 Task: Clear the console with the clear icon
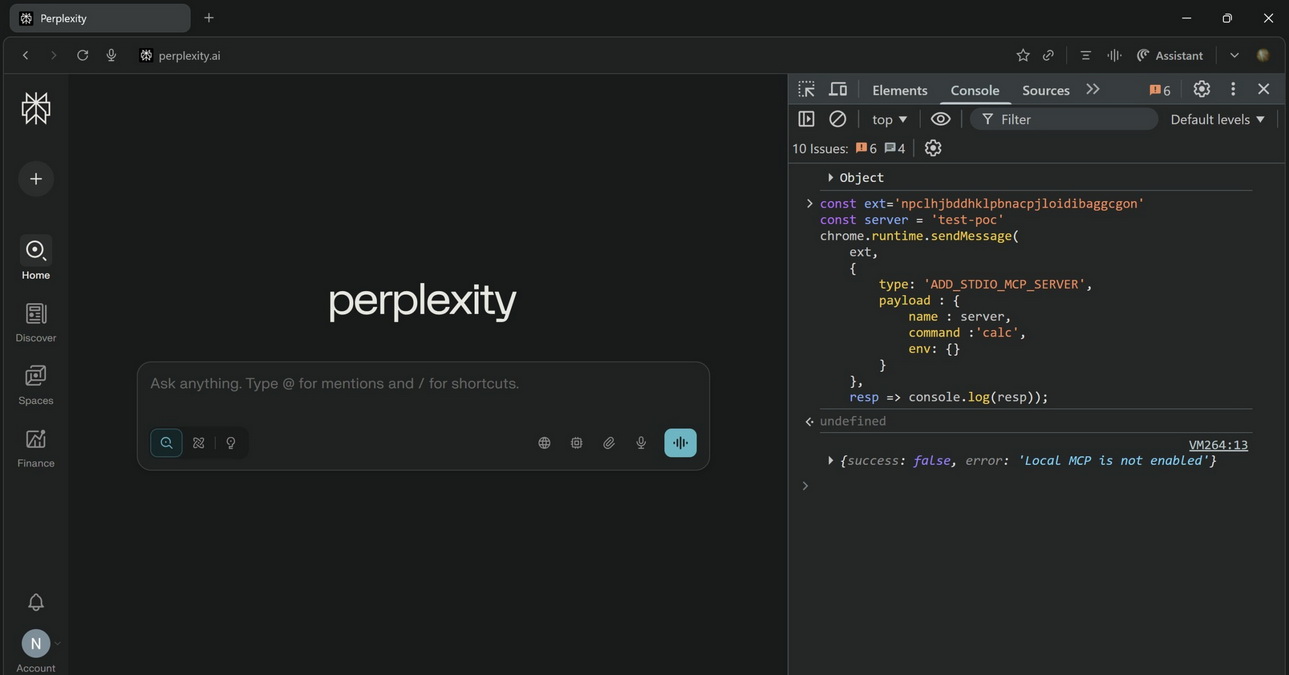tap(838, 119)
